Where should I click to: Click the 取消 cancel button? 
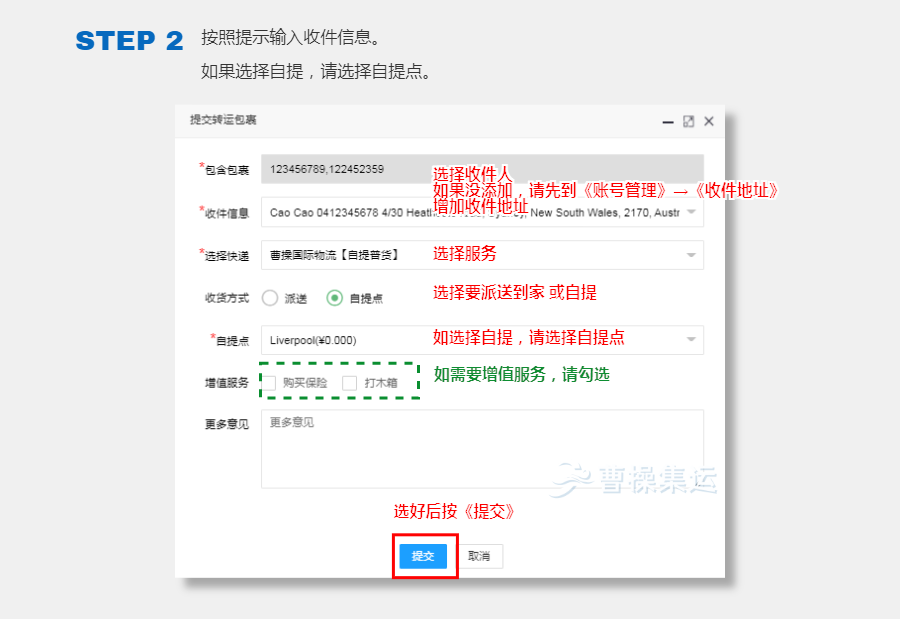click(x=479, y=556)
